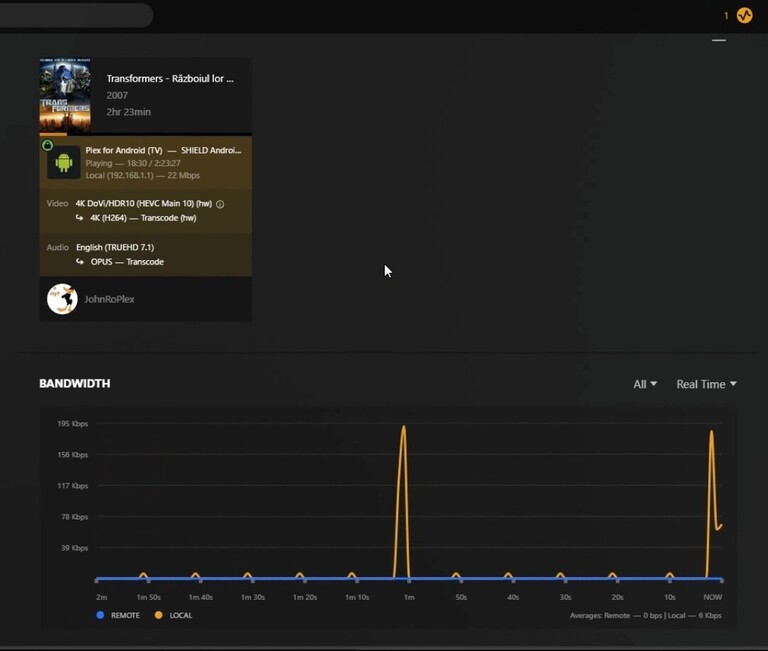Collapse the now playing section dash
Viewport: 768px width, 651px height.
(x=719, y=40)
